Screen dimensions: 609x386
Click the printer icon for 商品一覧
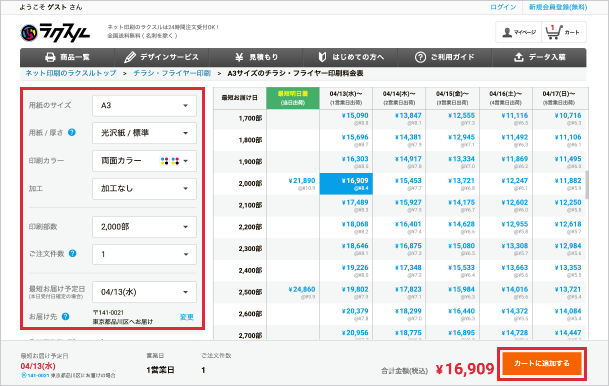pos(50,57)
